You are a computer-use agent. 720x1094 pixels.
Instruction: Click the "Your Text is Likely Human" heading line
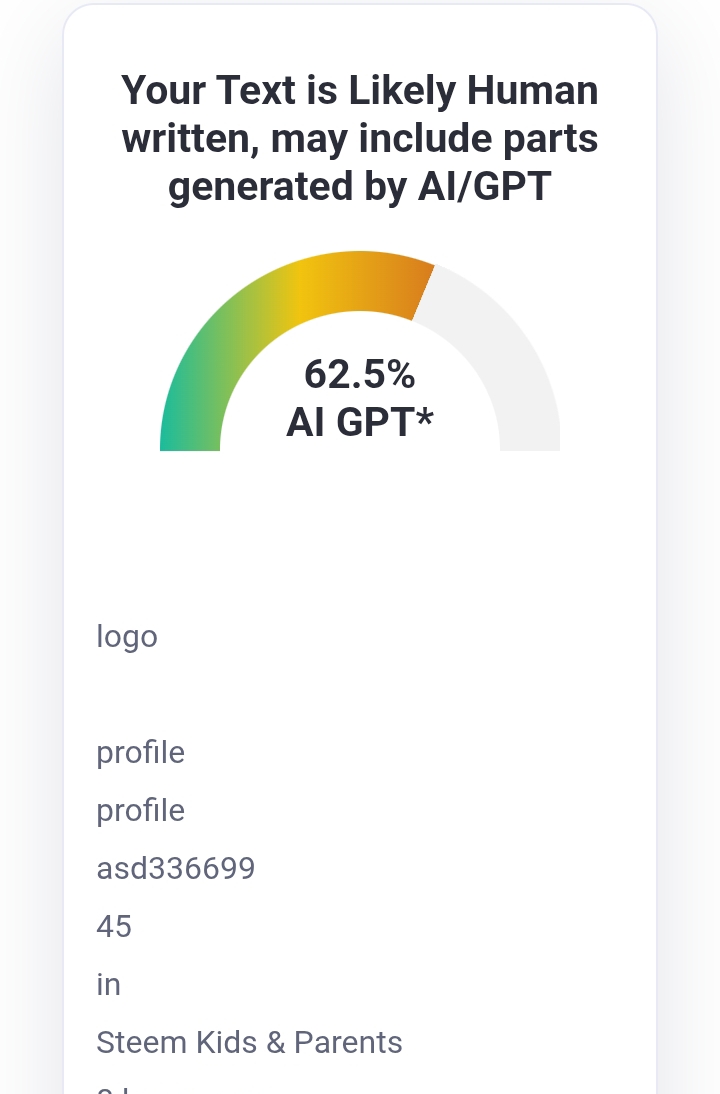360,91
